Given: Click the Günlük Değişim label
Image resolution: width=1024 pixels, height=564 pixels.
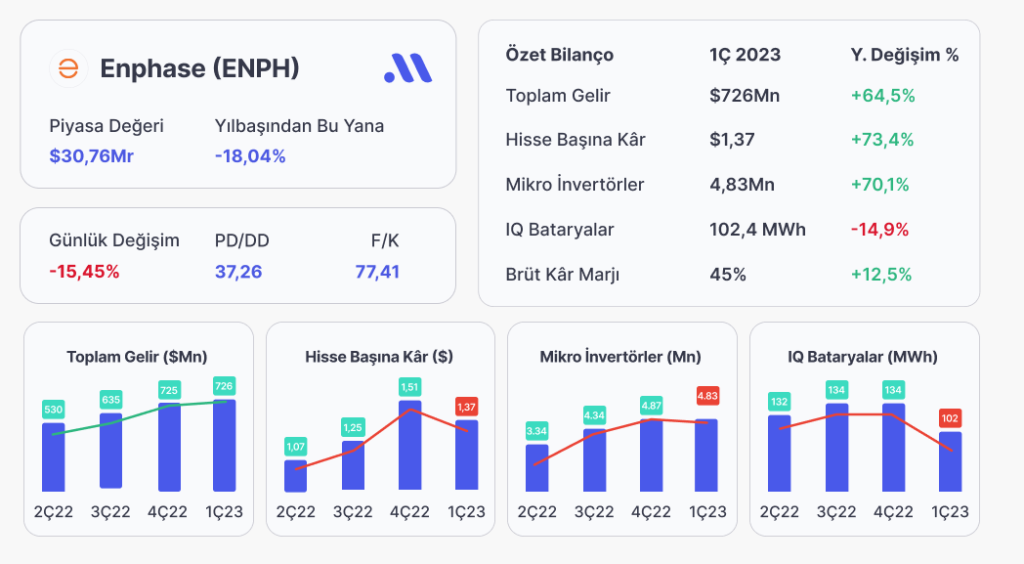Looking at the screenshot, I should point(114,240).
